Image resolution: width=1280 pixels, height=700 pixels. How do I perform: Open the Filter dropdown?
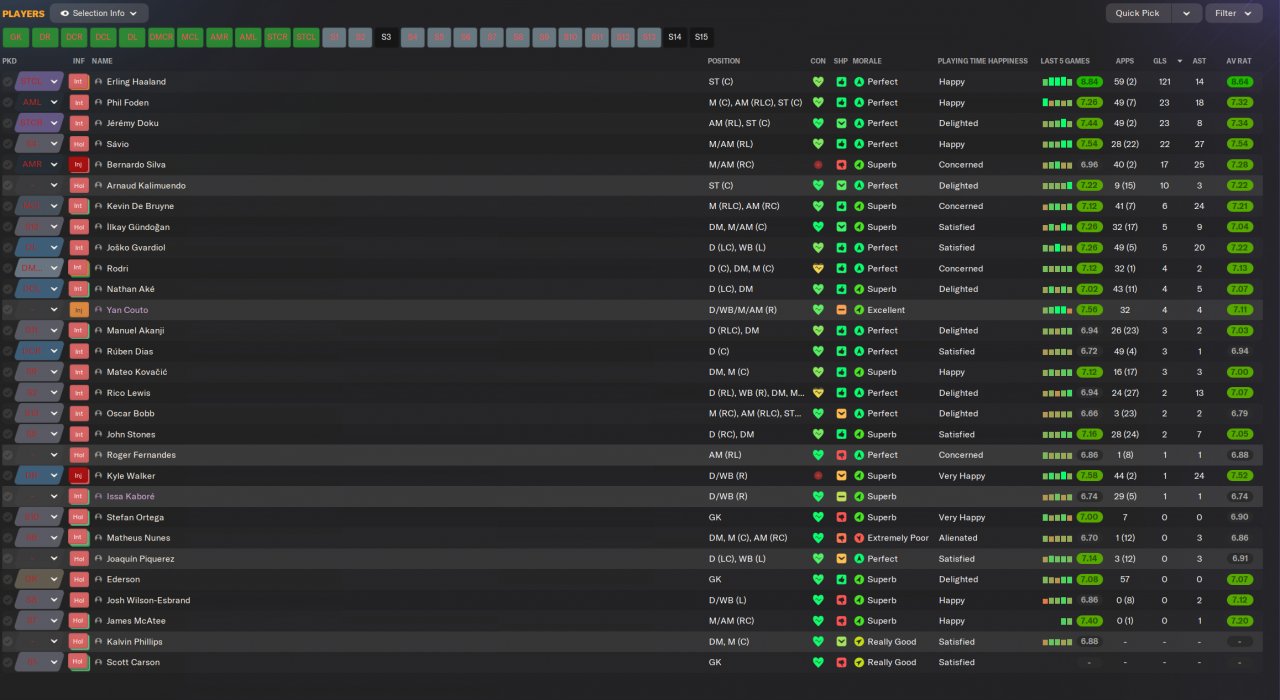(1235, 14)
